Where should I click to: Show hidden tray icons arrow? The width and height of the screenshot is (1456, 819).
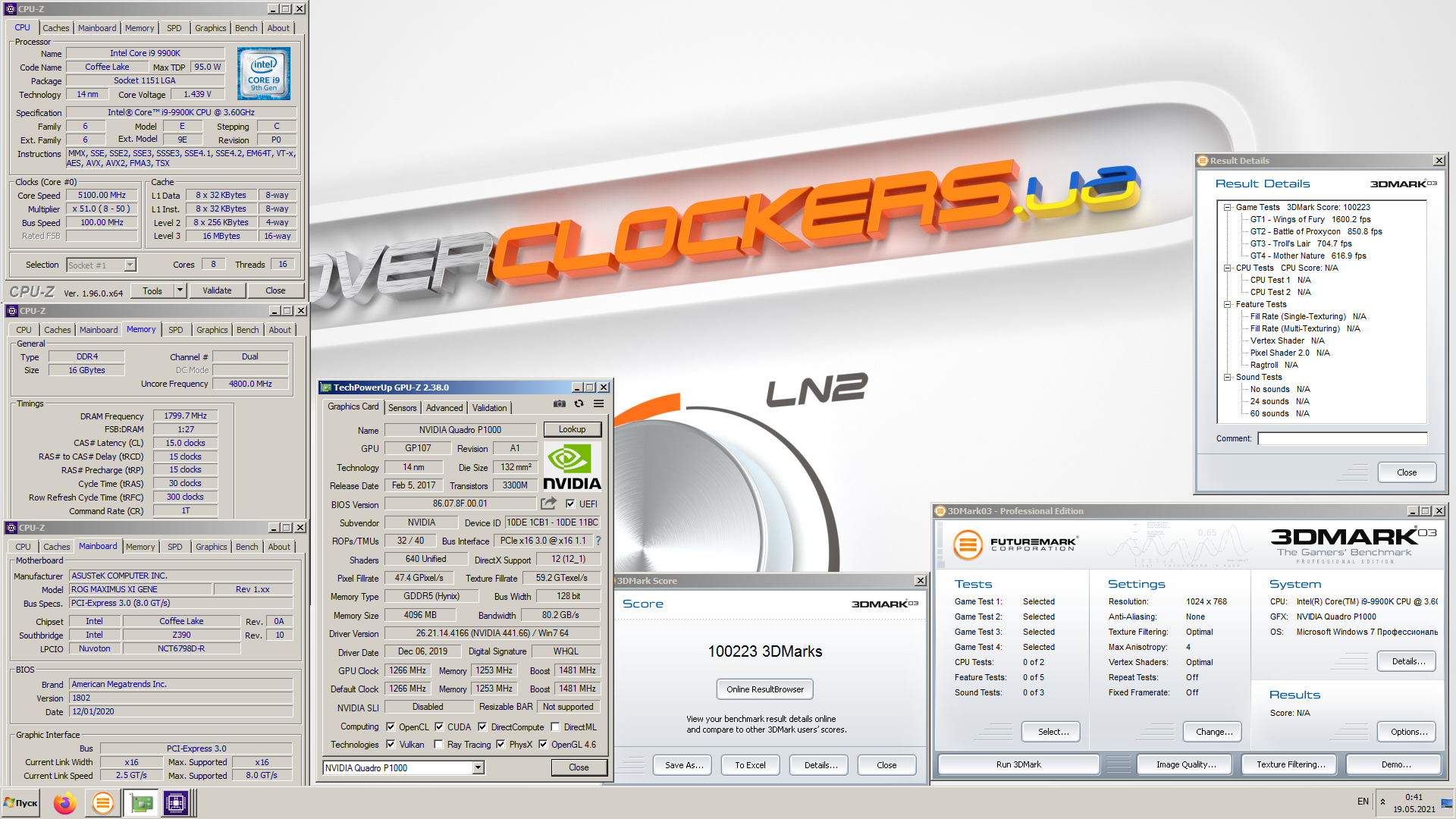click(1382, 802)
